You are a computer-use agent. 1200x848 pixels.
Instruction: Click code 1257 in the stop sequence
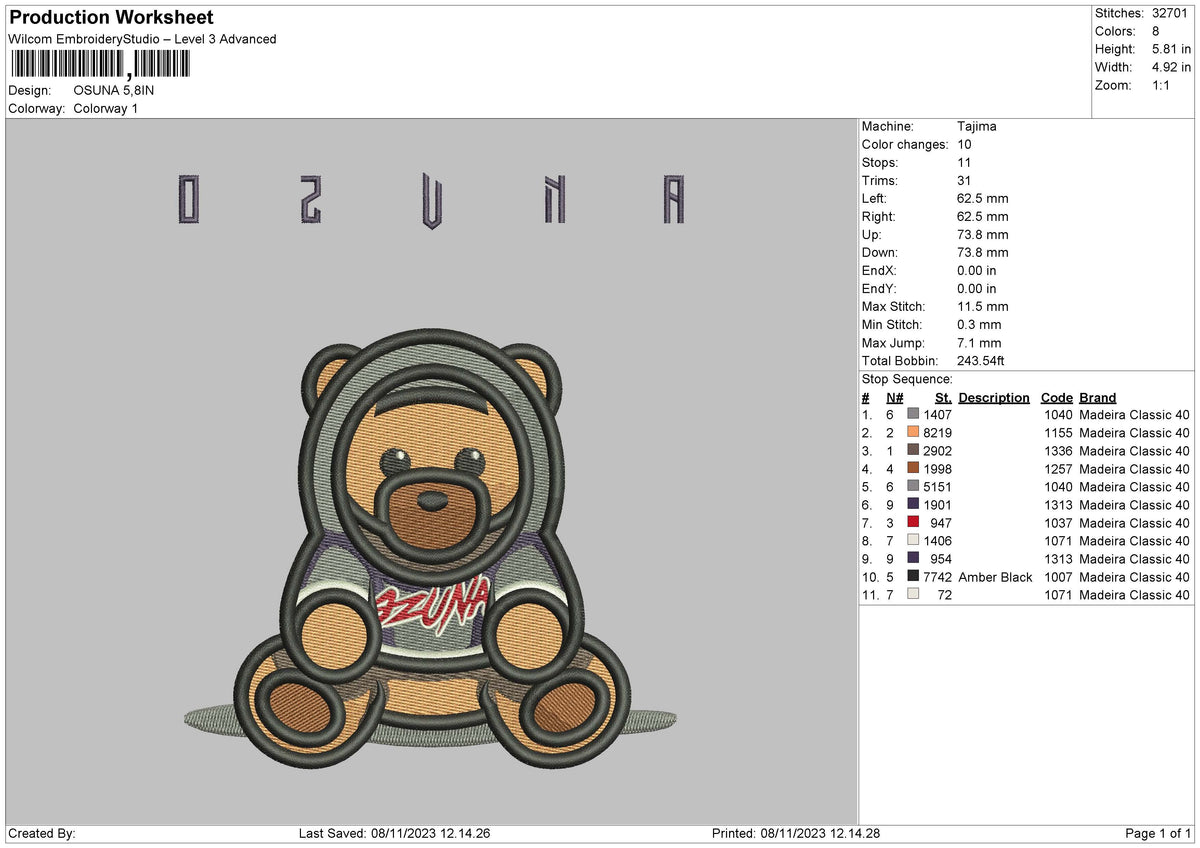1056,469
